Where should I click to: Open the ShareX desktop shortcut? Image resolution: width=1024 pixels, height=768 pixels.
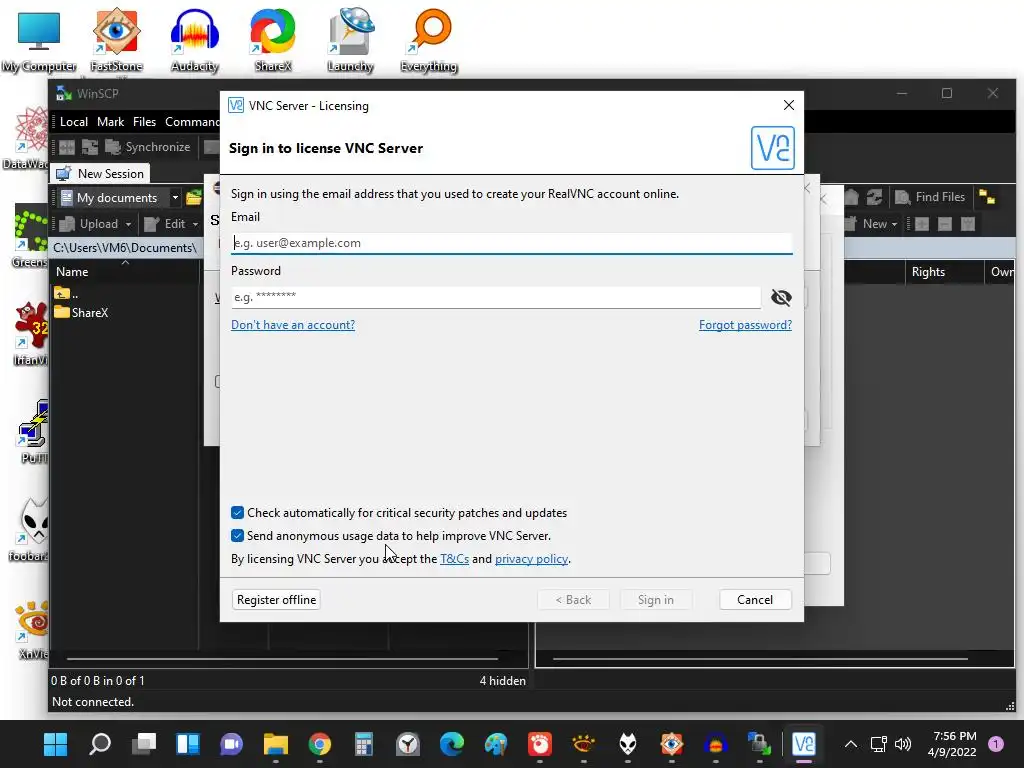click(272, 40)
